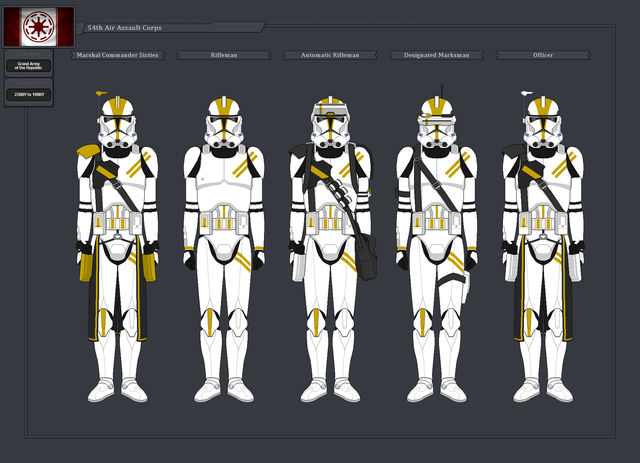Click the white helmet antenna on the Officer

click(527, 94)
